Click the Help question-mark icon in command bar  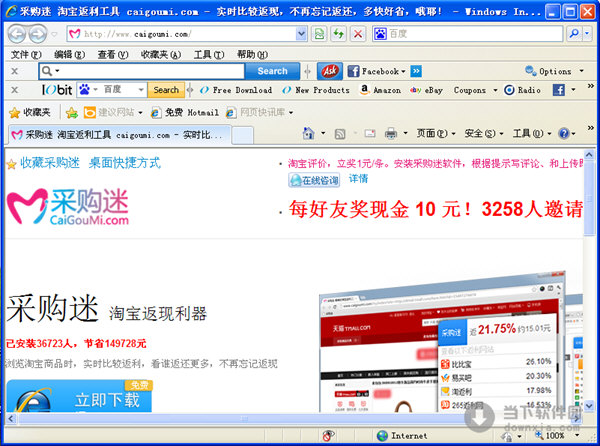tap(564, 133)
